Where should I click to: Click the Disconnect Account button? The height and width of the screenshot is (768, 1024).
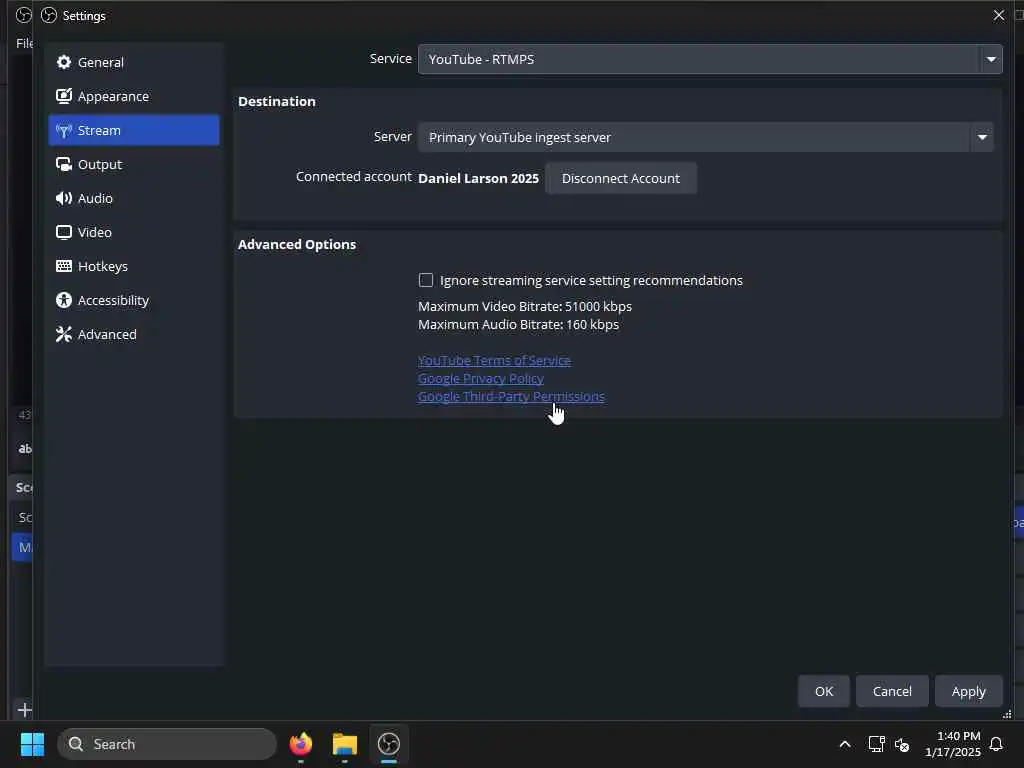tap(620, 178)
